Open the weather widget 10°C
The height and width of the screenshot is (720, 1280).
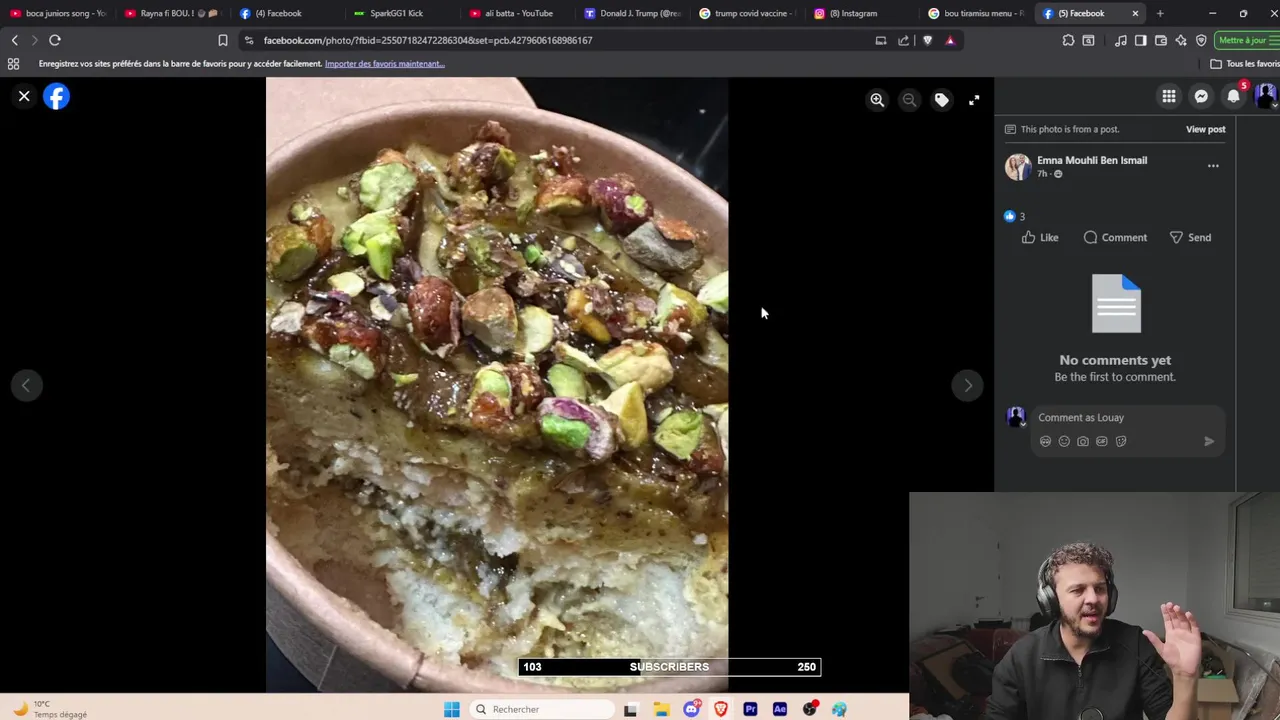50,709
